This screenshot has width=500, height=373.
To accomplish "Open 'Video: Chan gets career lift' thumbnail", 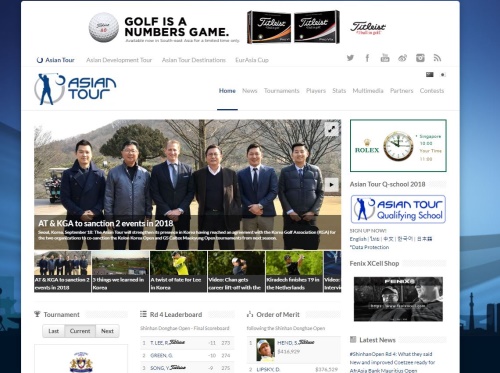I will click(x=236, y=272).
